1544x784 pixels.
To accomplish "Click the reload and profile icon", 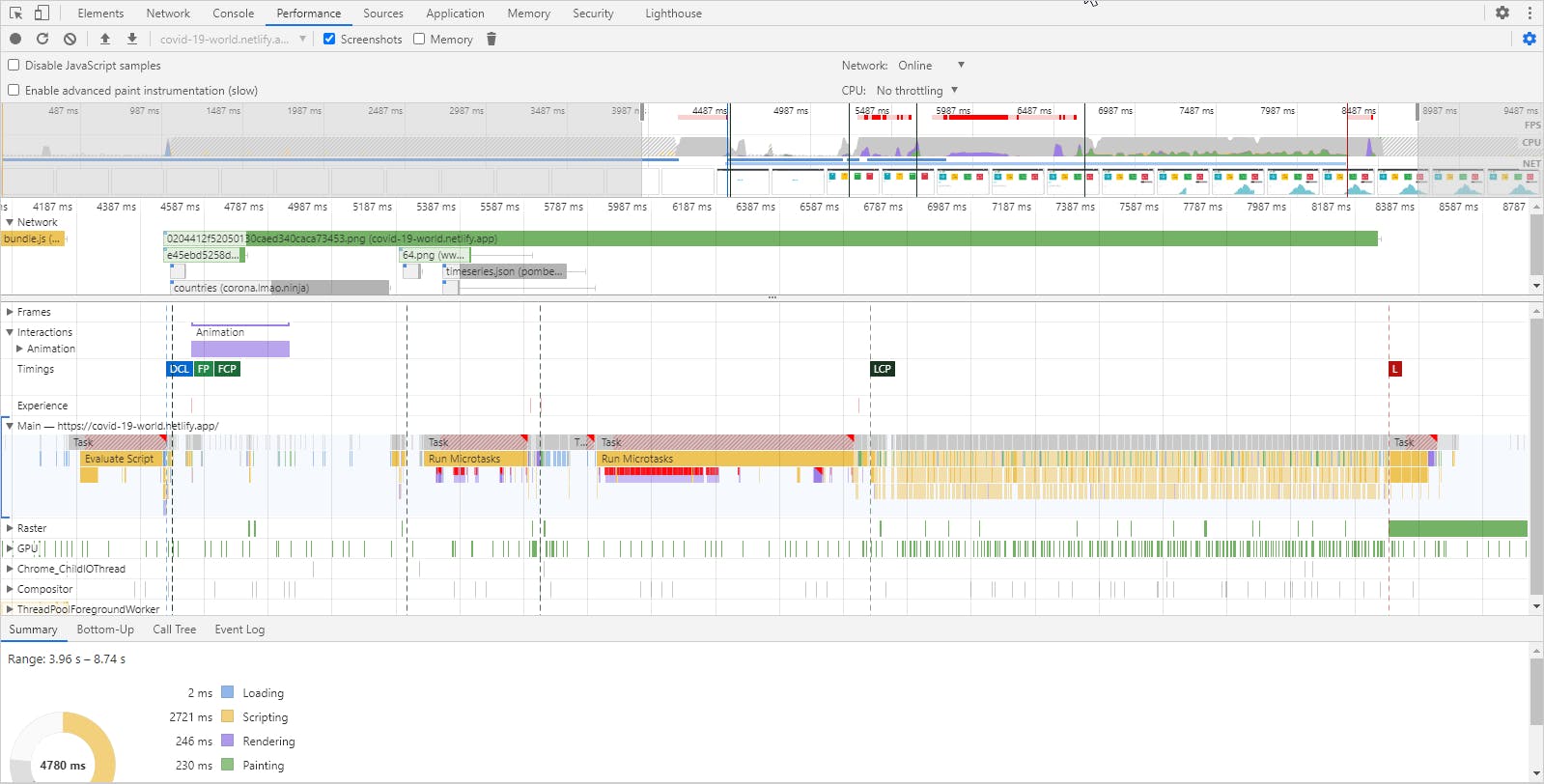I will 42,39.
